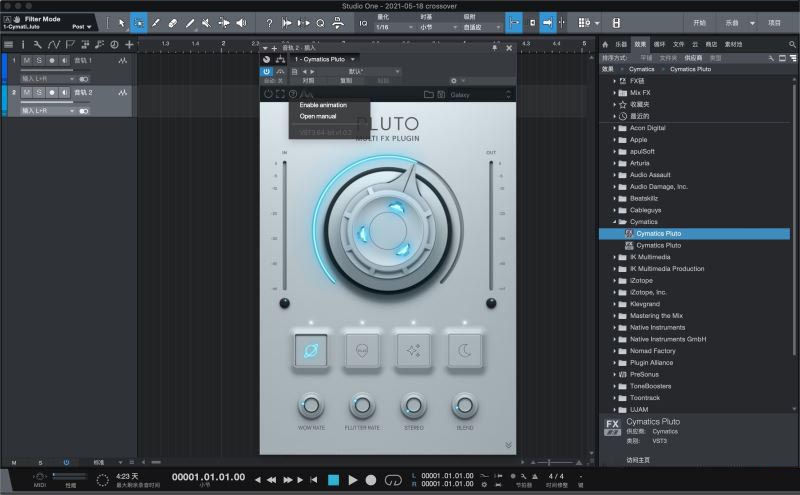Mute track 1 with M button
Viewport: 800px width, 495px height.
27,60
